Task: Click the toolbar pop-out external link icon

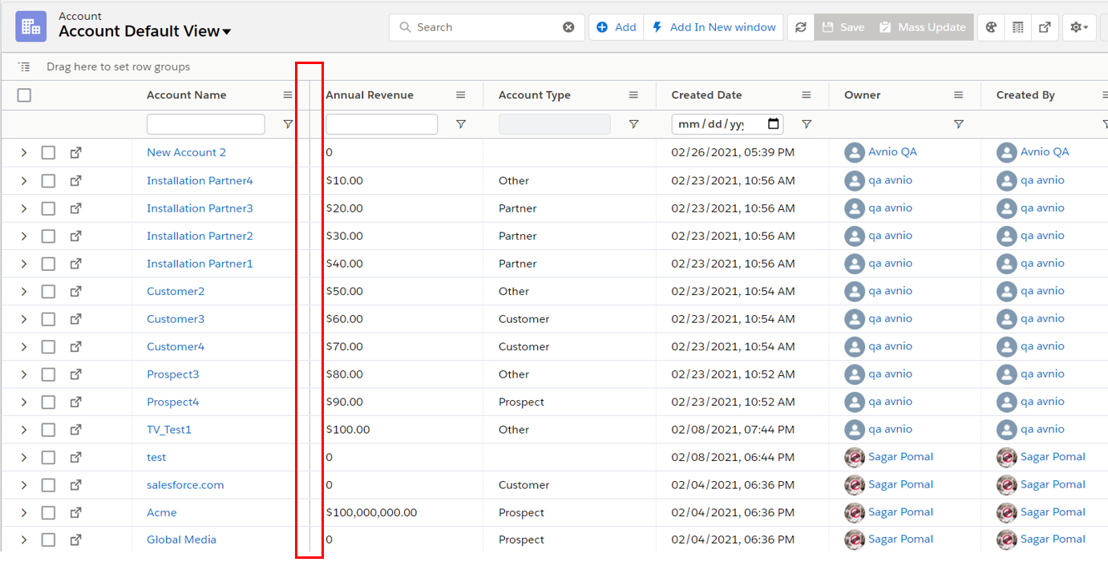Action: [x=1045, y=28]
